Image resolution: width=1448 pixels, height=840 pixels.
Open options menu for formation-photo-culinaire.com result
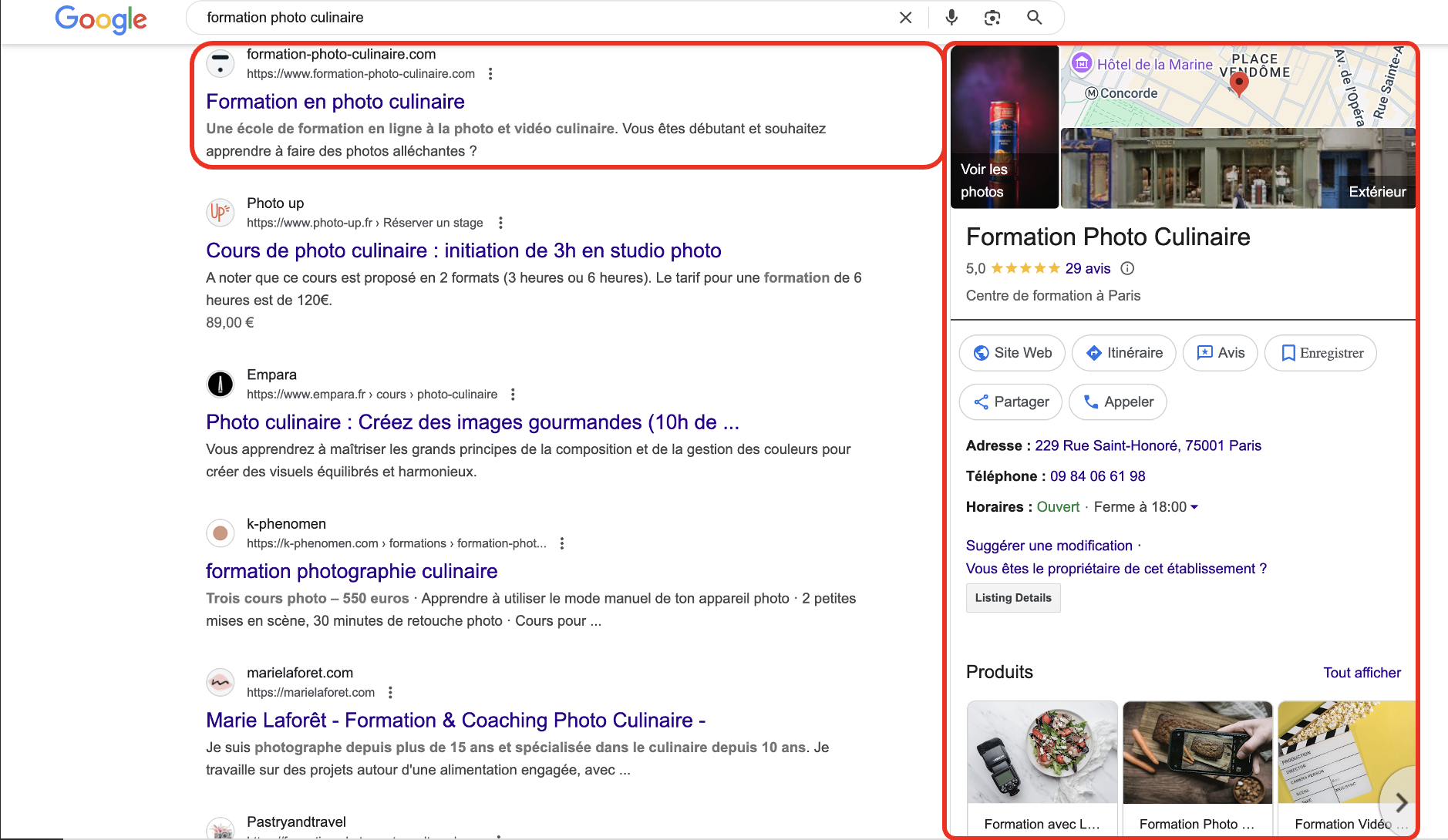tap(490, 74)
